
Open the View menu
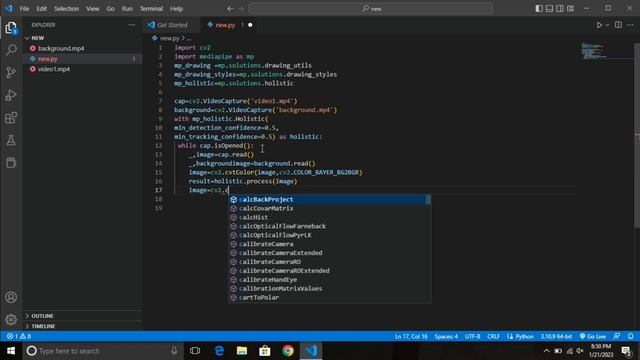tap(93, 9)
